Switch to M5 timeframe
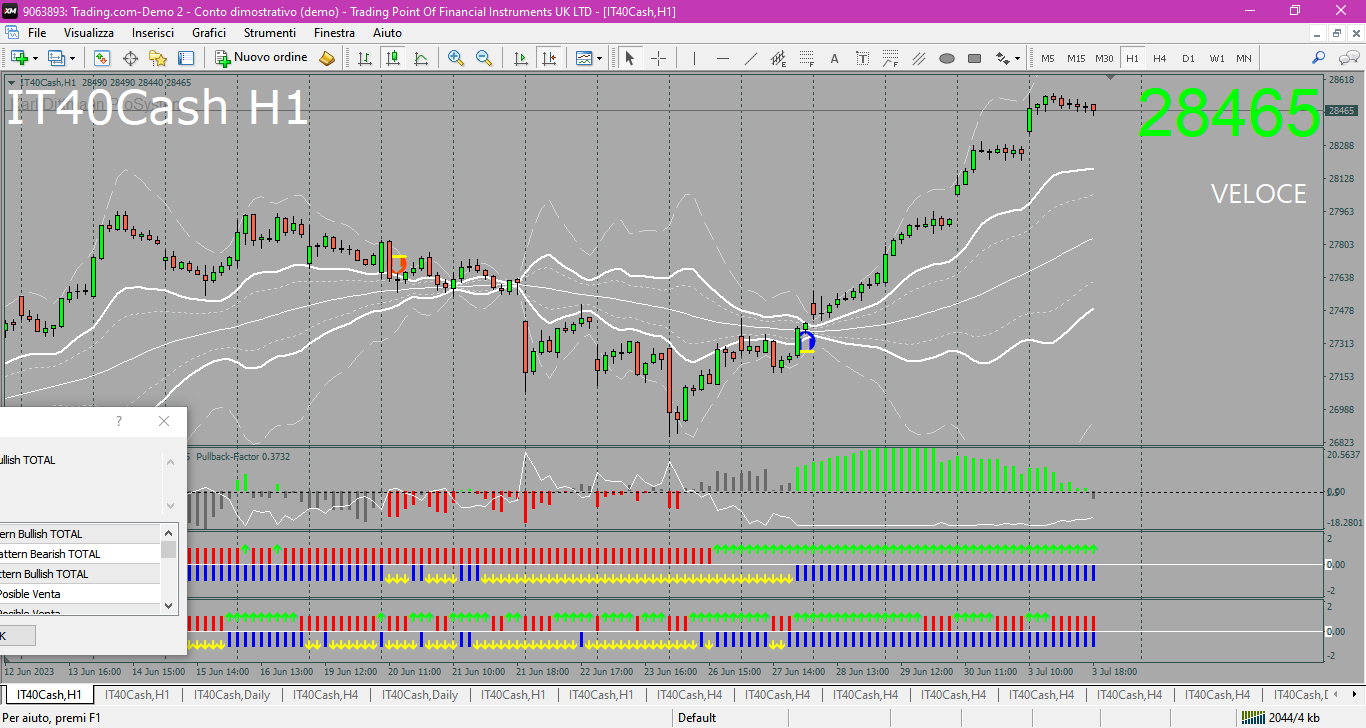 pyautogui.click(x=1048, y=58)
